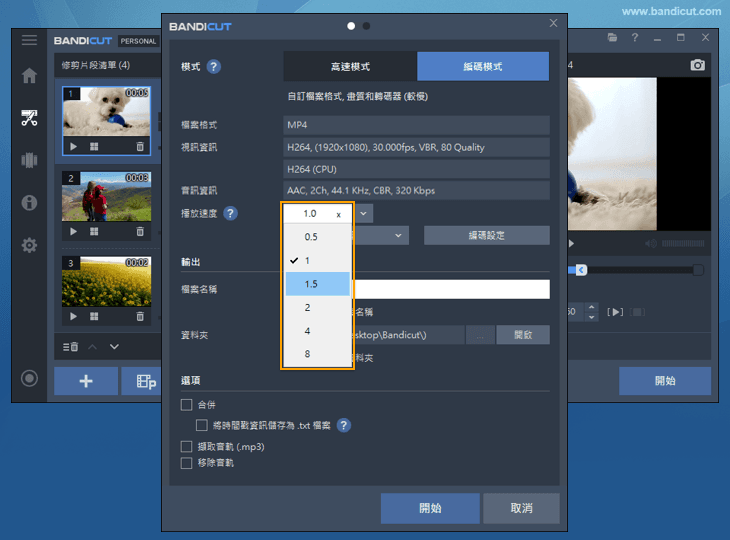Select the Cut tool sidebar icon
Screen dimensions: 730x540
click(29, 118)
